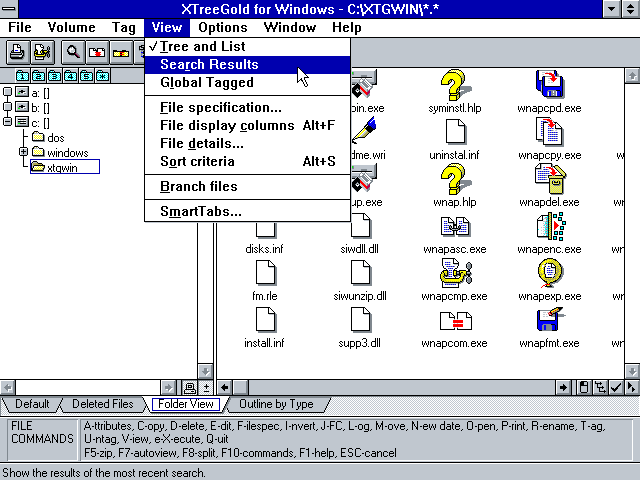Select the Folder View tab
Viewport: 640px width, 480px height.
point(186,404)
